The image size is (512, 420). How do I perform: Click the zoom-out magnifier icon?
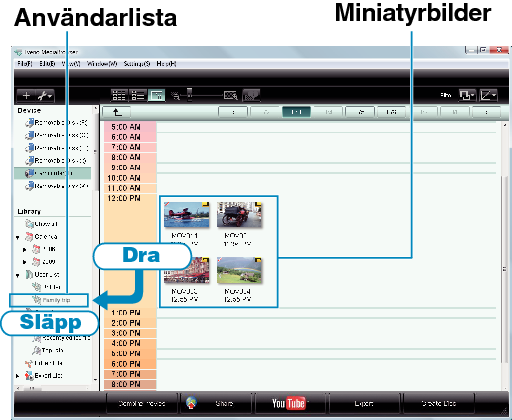[x=176, y=96]
